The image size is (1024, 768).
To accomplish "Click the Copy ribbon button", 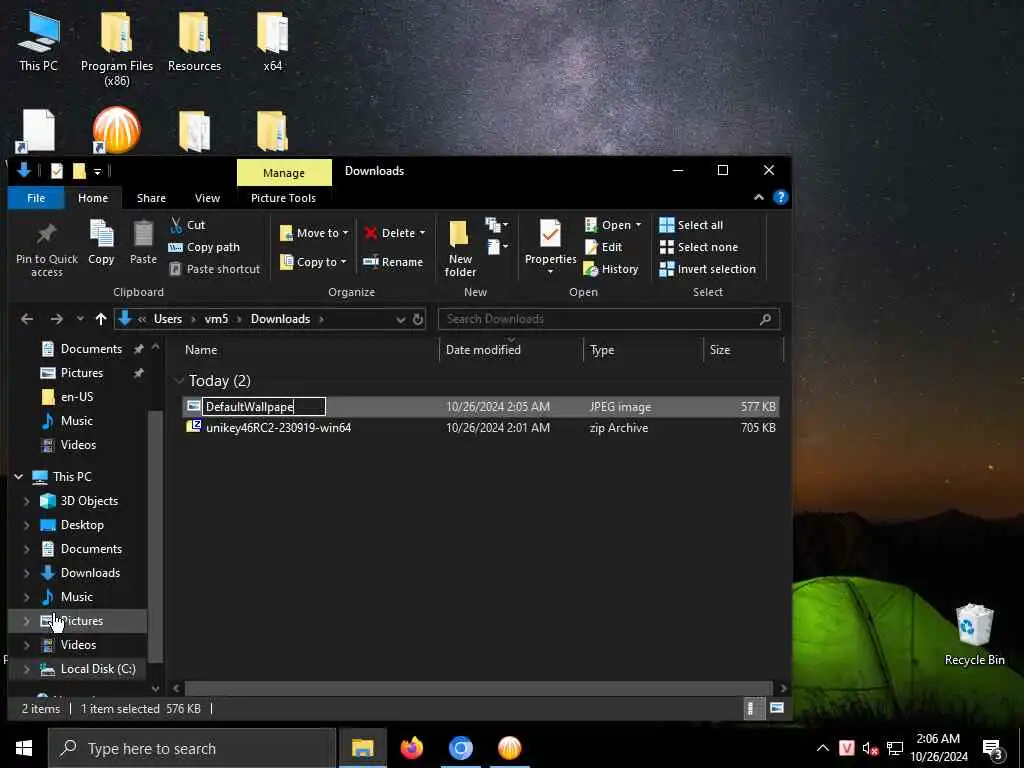I will [x=101, y=243].
